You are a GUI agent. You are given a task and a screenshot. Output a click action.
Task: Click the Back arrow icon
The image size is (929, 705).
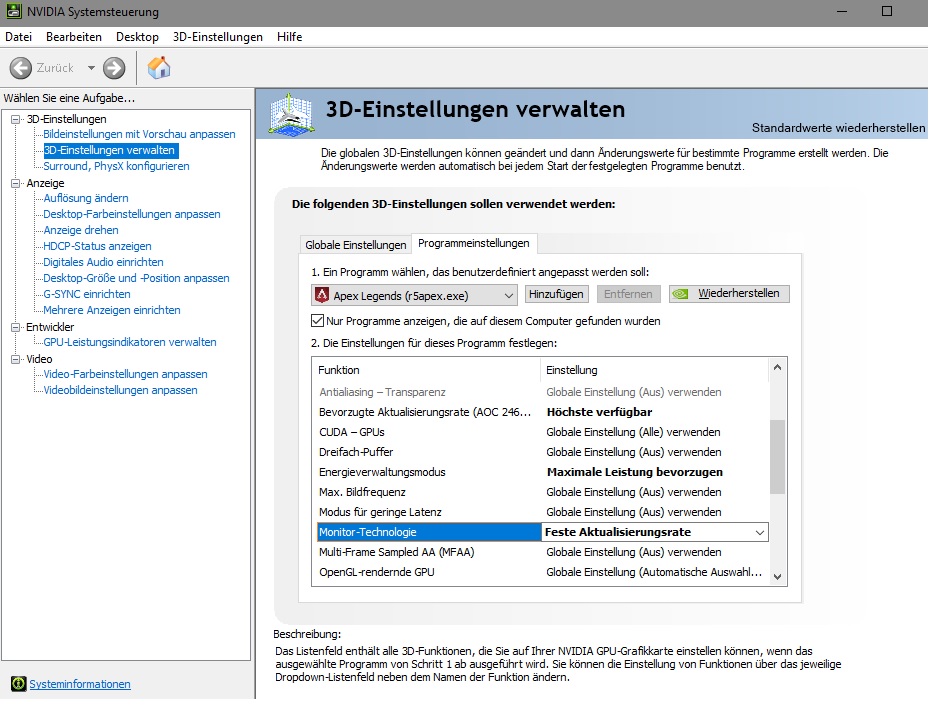point(21,68)
